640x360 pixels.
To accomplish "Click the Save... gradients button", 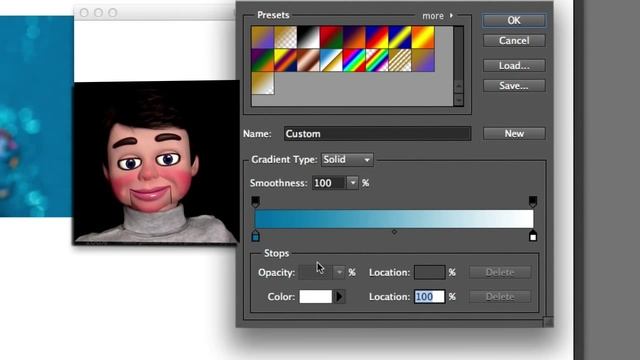I will tap(514, 85).
